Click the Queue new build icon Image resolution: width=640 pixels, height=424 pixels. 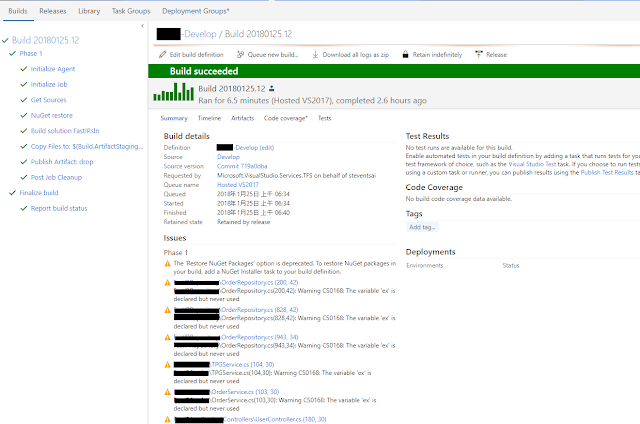[240, 54]
